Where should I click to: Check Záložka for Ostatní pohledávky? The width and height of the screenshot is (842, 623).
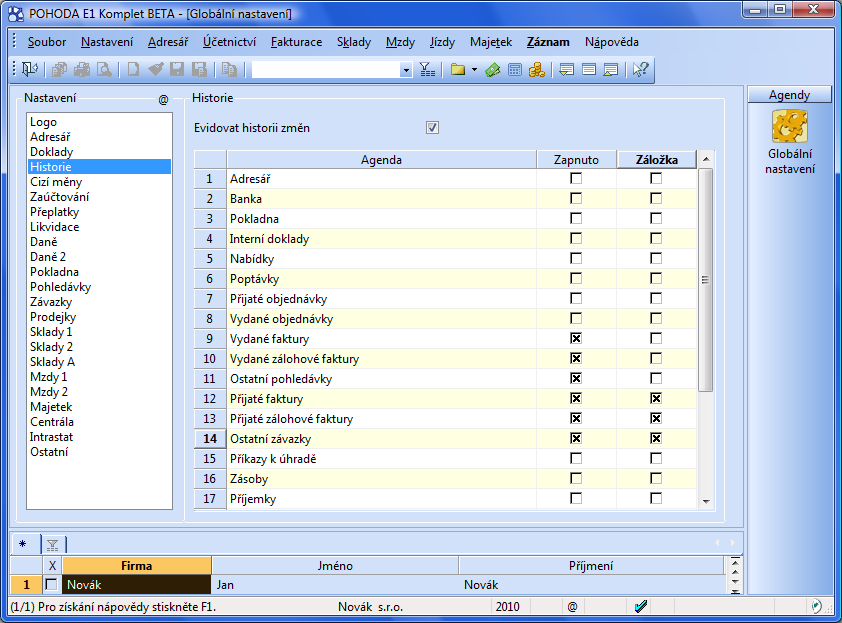[656, 378]
